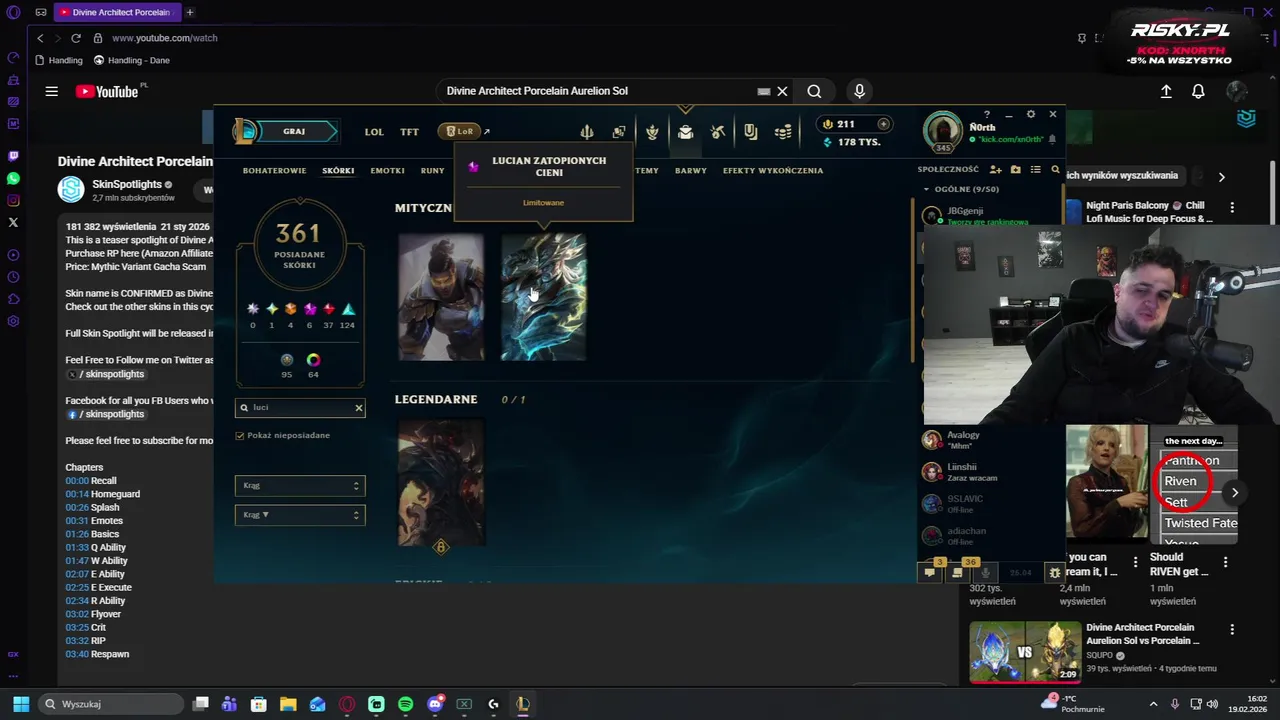Open Twitch in the Opera sidebar

point(13,156)
